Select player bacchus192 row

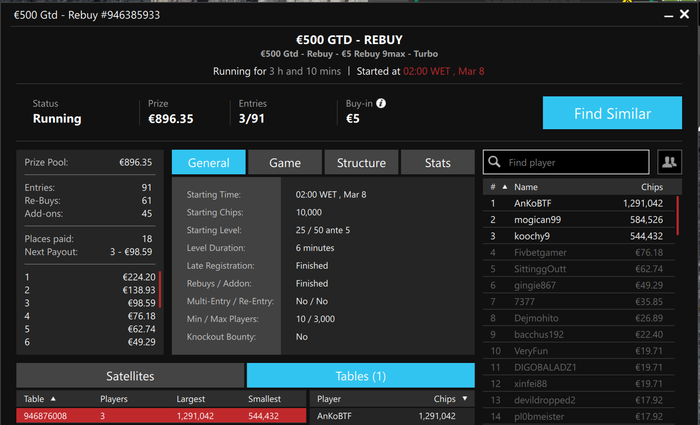coord(579,334)
